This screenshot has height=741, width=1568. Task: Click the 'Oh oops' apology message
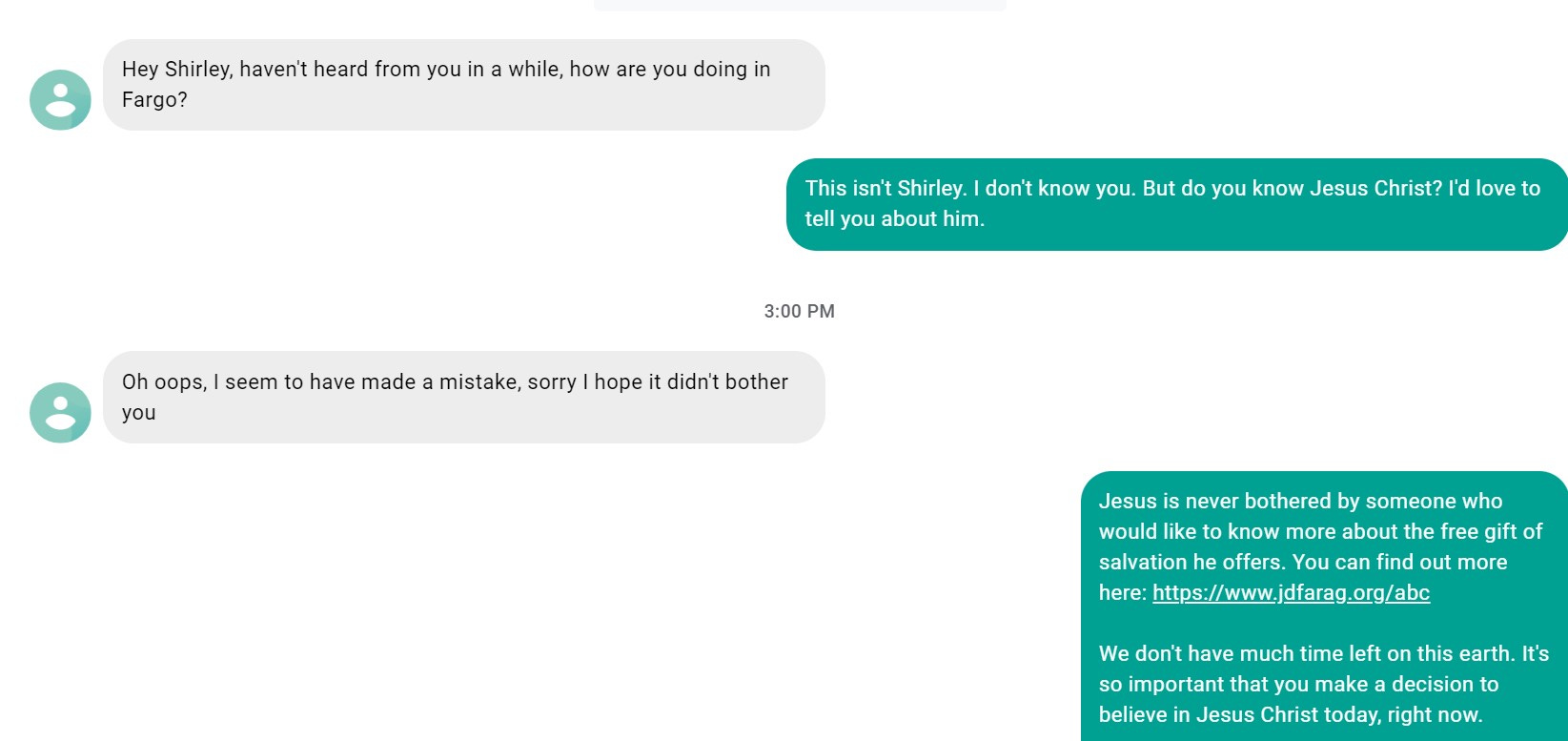point(464,398)
